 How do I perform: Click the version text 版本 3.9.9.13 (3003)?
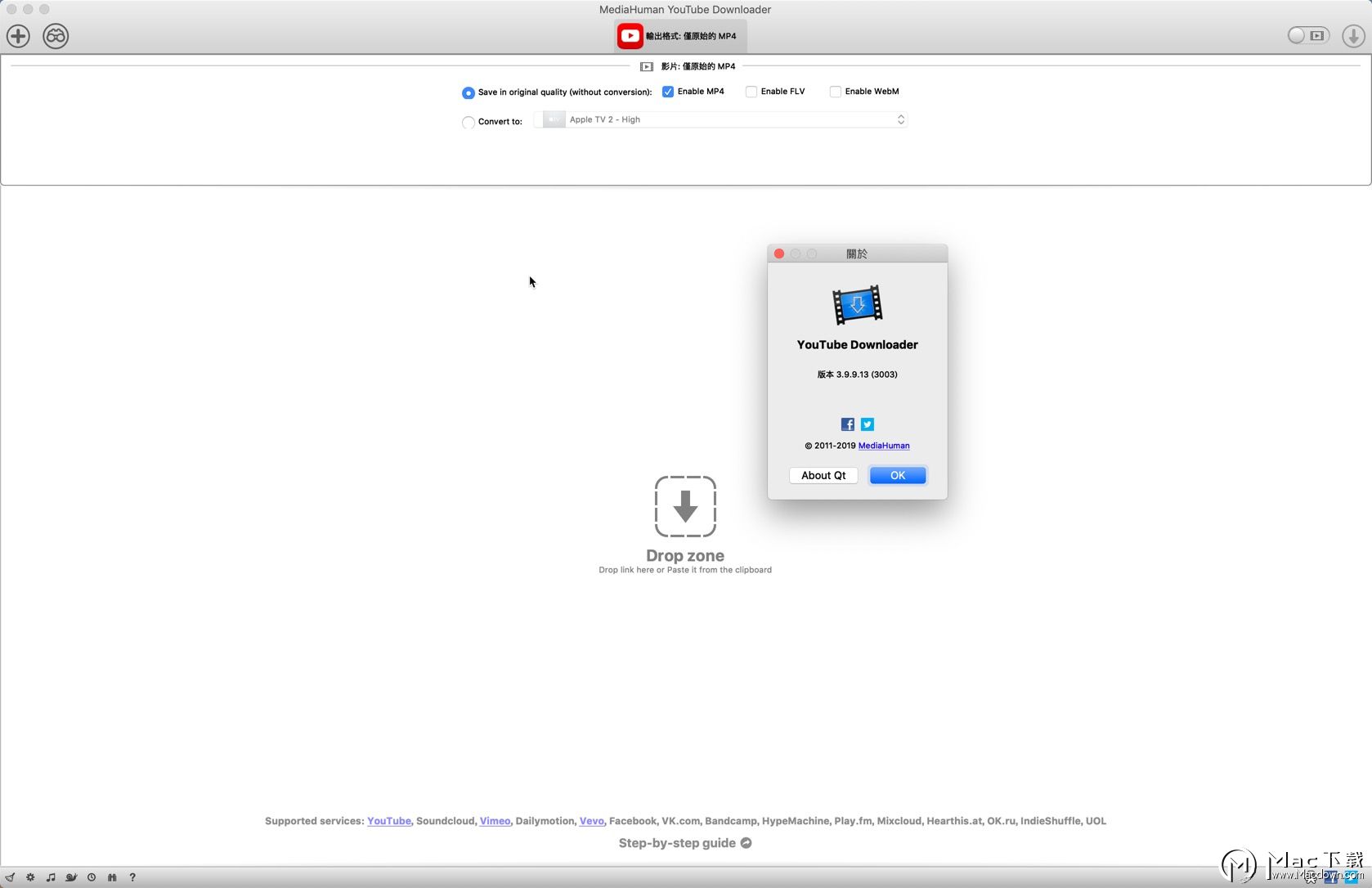pos(857,374)
